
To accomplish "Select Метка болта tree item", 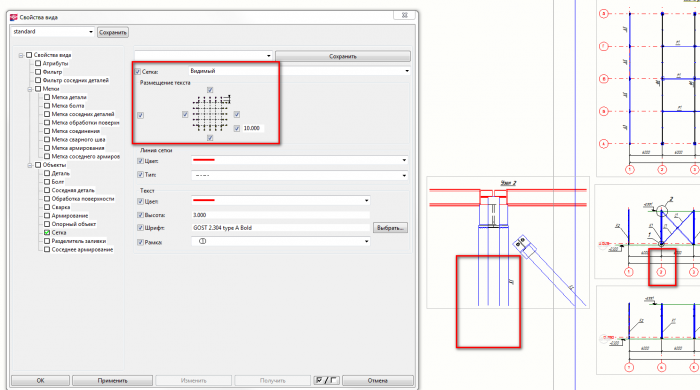I will pos(68,106).
